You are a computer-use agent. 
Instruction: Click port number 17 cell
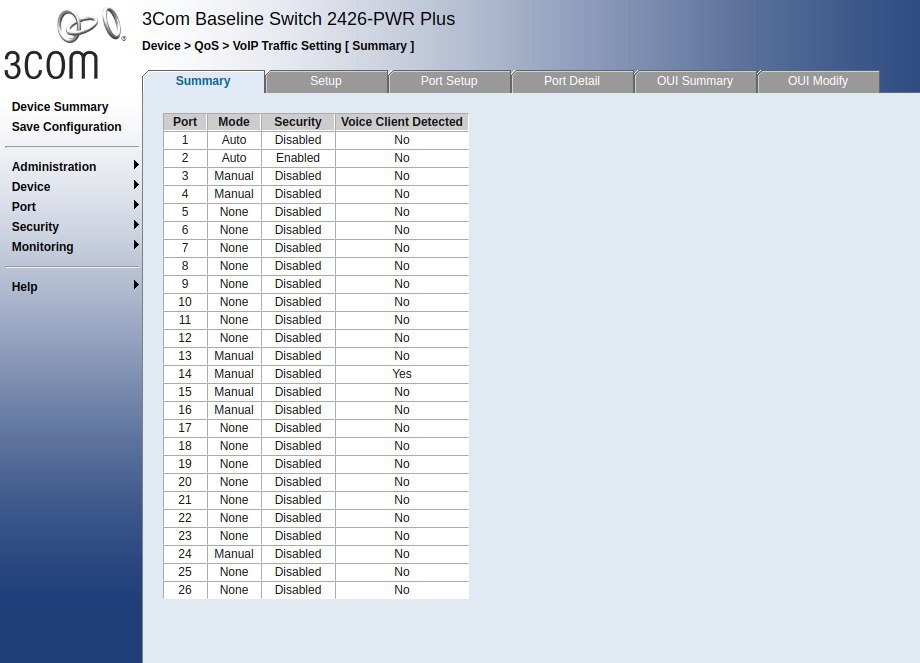point(185,428)
